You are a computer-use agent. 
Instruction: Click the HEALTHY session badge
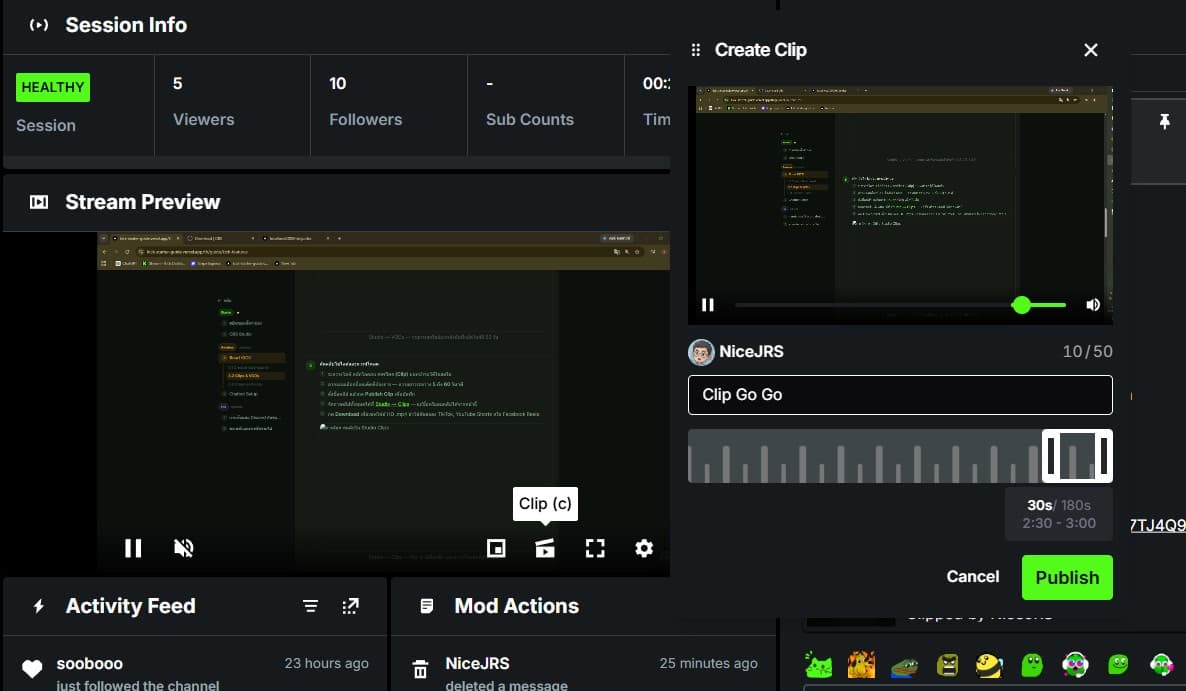tap(53, 88)
